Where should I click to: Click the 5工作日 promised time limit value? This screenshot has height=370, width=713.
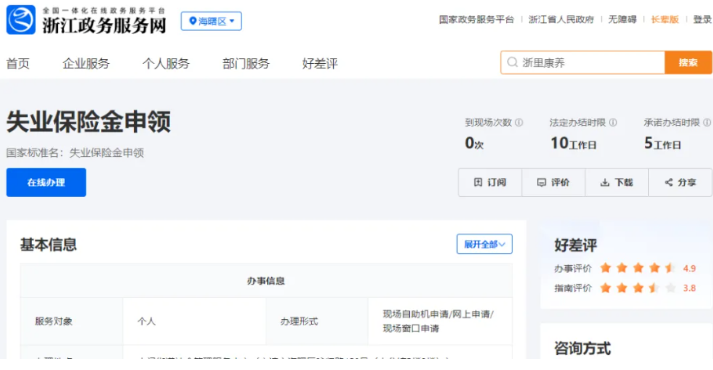[x=663, y=143]
